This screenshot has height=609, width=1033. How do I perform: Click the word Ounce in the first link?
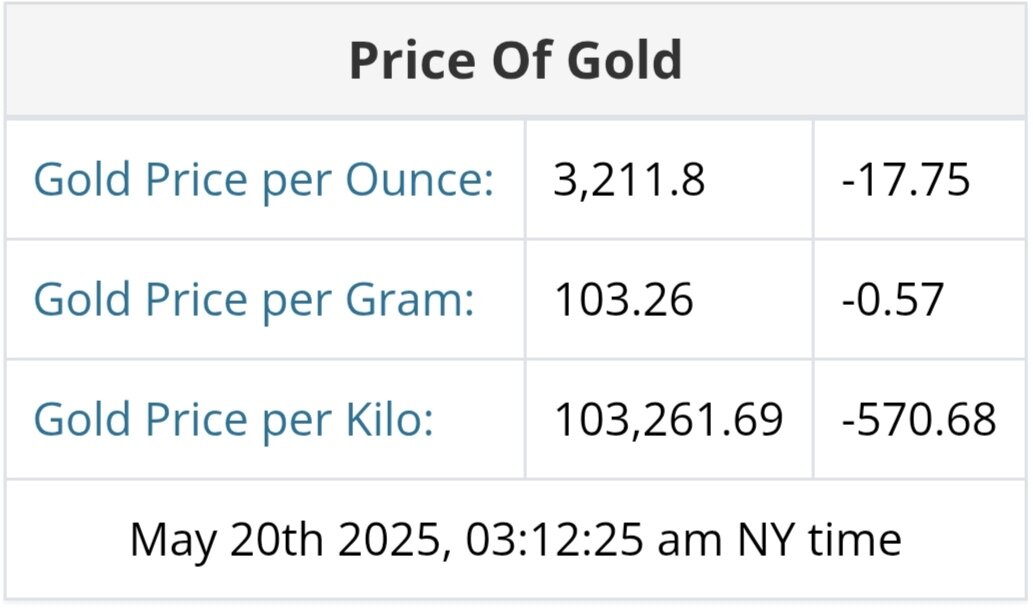(x=420, y=181)
